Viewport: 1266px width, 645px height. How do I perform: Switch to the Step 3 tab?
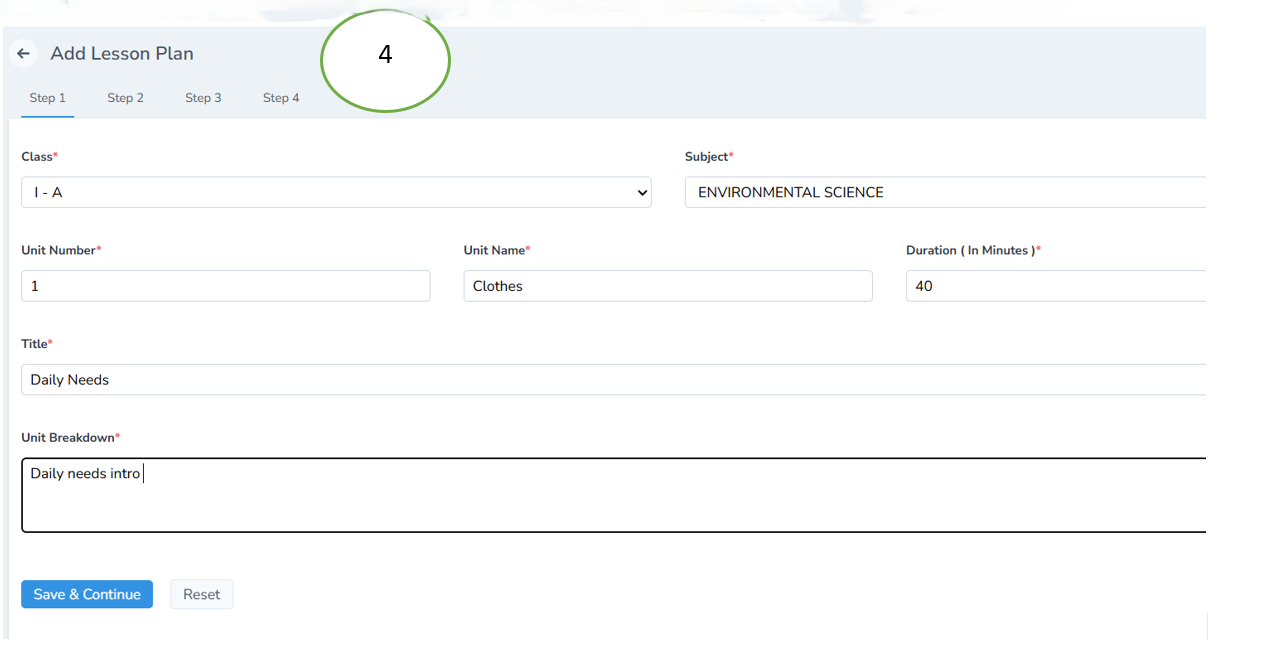tap(203, 97)
